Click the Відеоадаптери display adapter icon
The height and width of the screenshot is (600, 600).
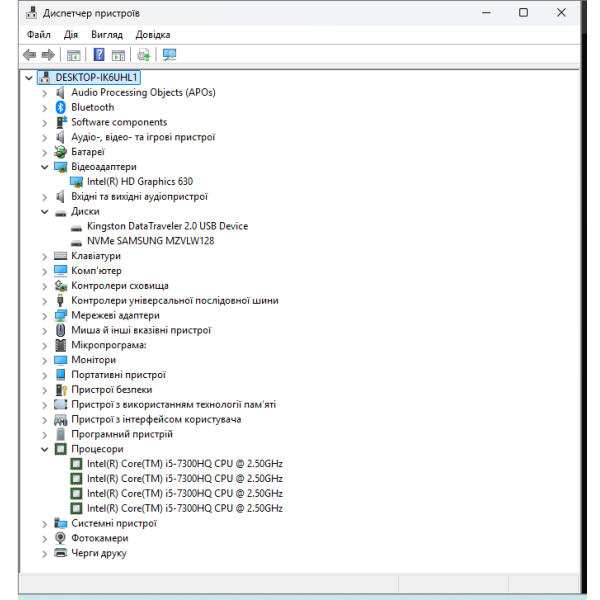click(x=60, y=167)
